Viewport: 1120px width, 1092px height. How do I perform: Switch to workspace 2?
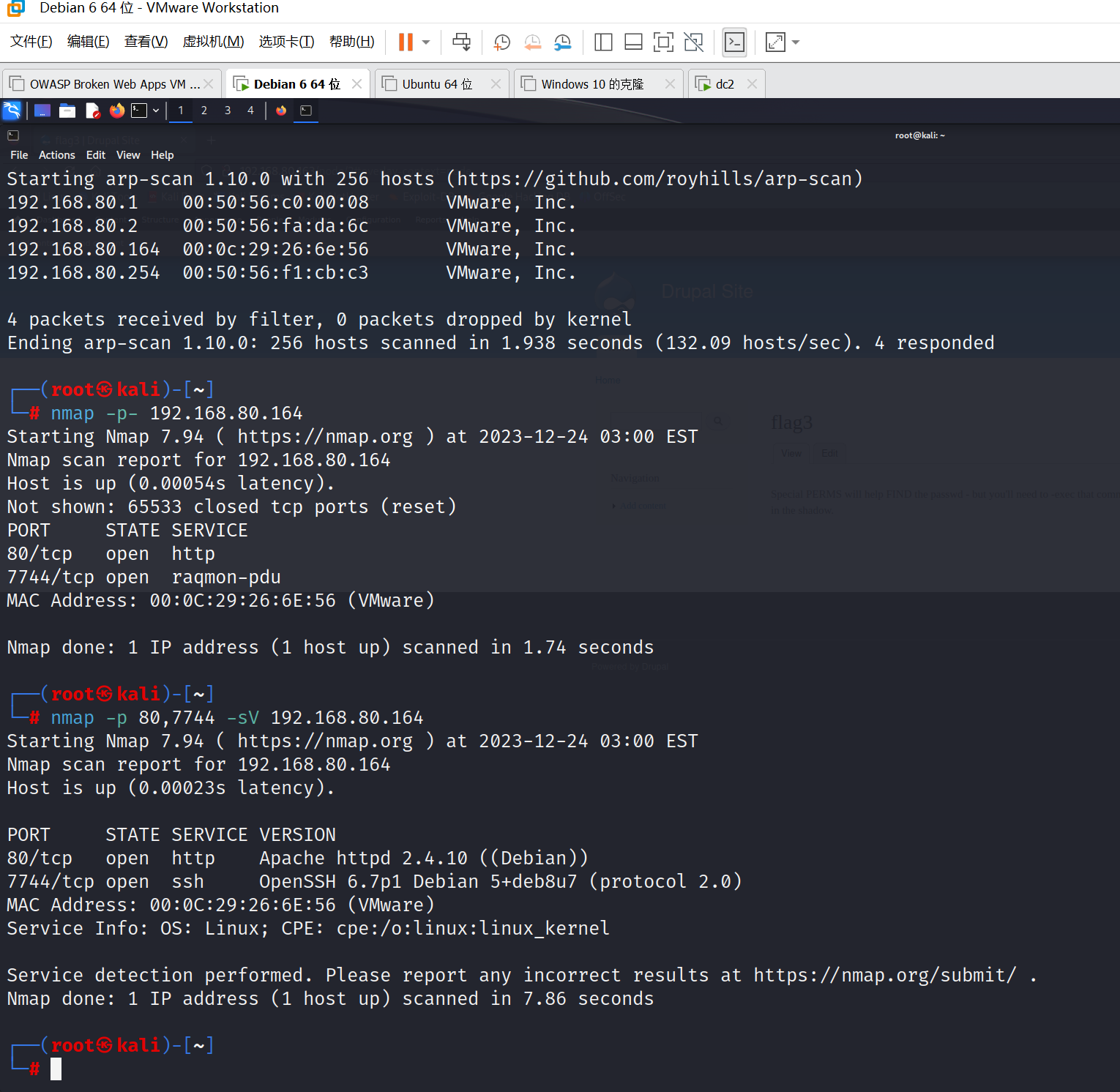[x=204, y=111]
